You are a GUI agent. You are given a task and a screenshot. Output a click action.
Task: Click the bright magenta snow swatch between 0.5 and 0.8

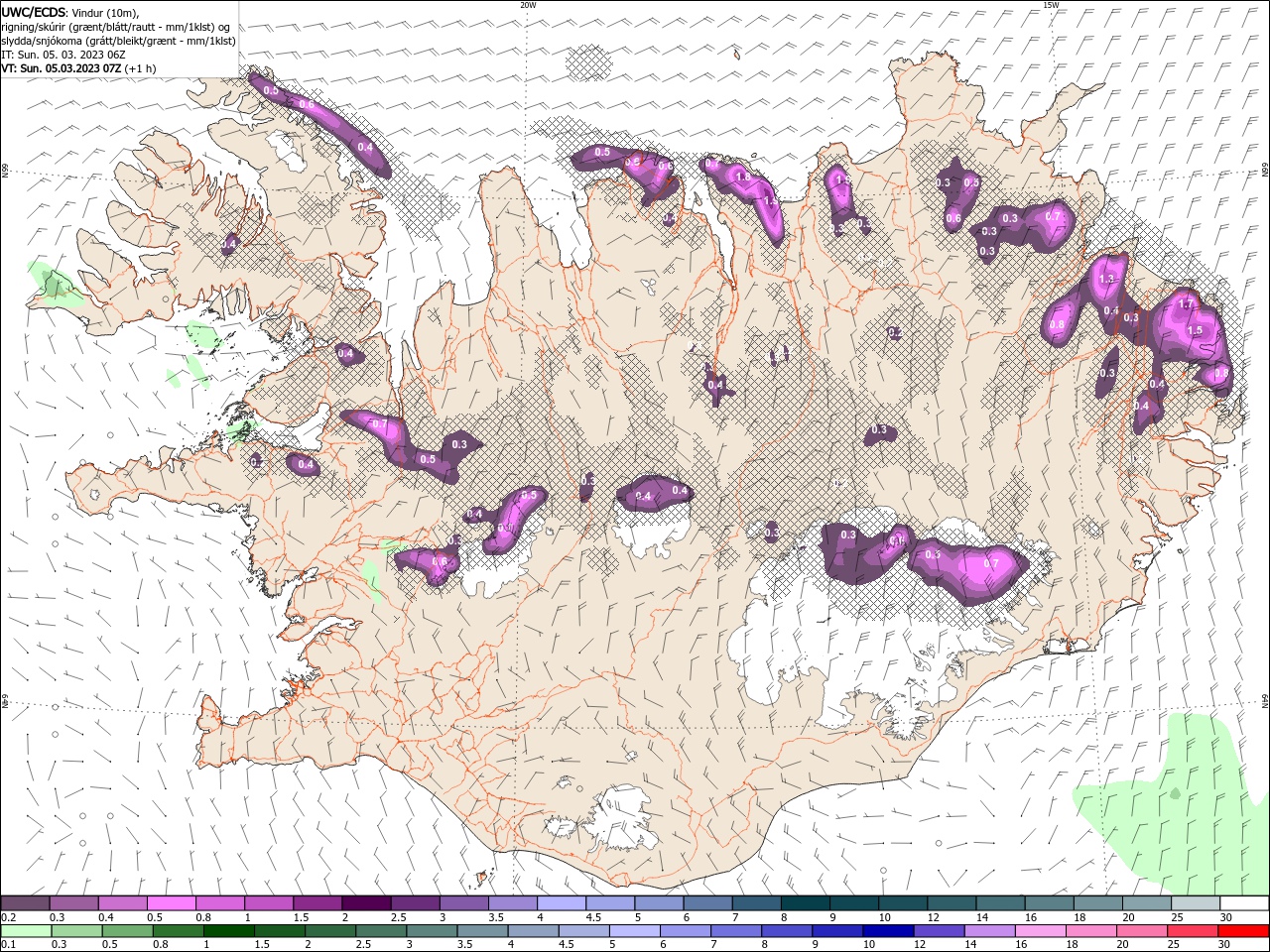pyautogui.click(x=172, y=902)
